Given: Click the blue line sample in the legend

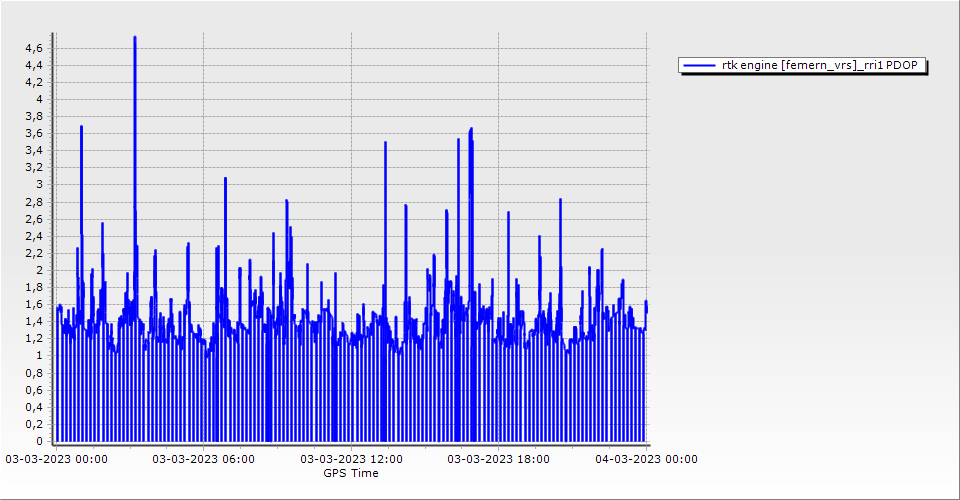Looking at the screenshot, I should [x=699, y=66].
